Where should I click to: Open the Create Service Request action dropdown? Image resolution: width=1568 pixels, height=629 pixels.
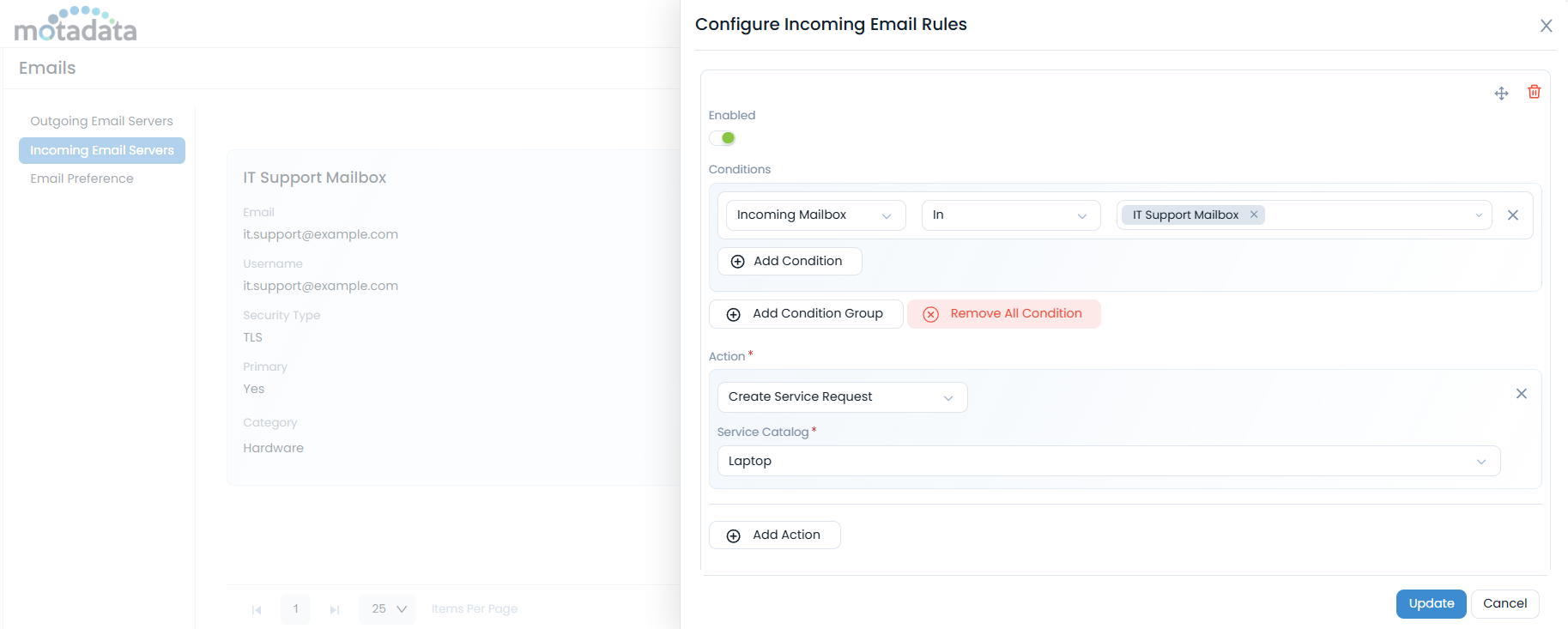coord(841,397)
